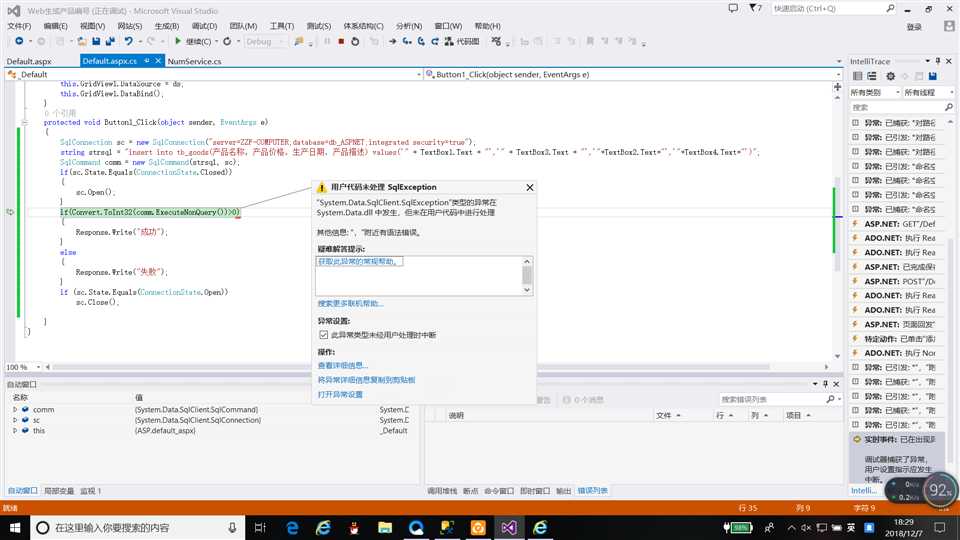Screen dimensions: 960x540
Task: Open the Button1_Click member dropdown
Action: pyautogui.click(x=633, y=74)
